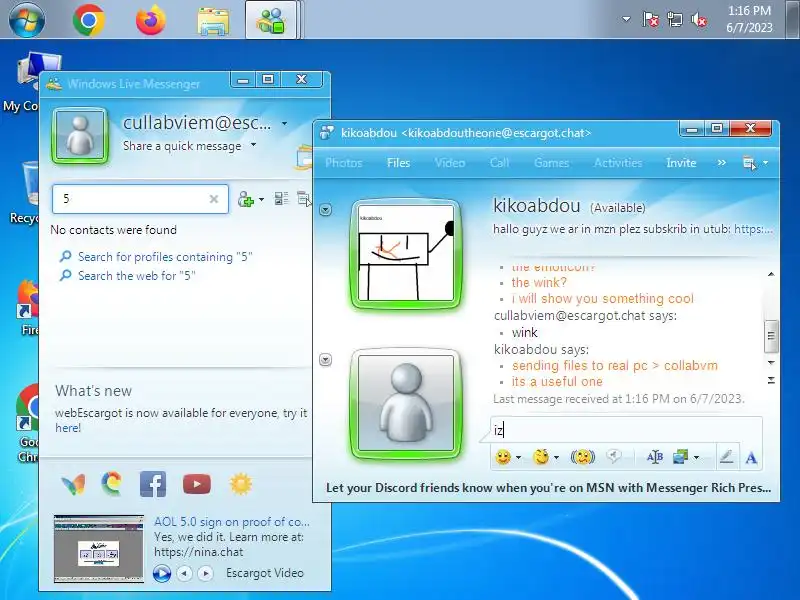
Task: Send a nudge with the shaking icon
Action: point(583,457)
